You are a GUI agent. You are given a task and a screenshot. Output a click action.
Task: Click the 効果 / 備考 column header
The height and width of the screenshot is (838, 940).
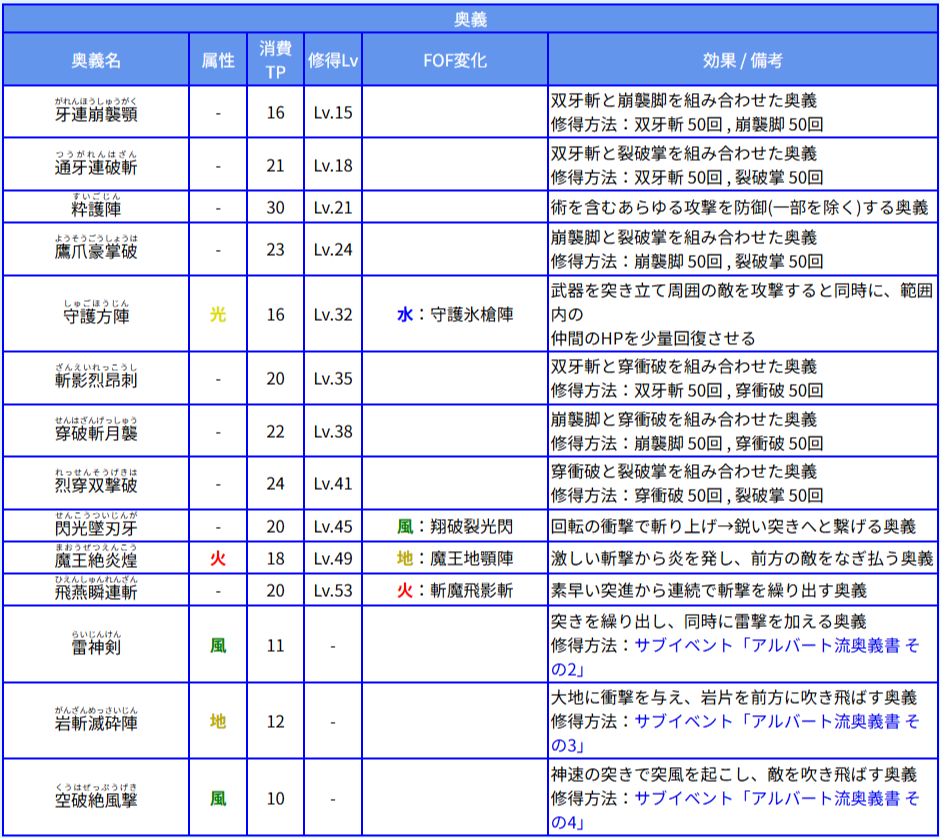pos(742,60)
